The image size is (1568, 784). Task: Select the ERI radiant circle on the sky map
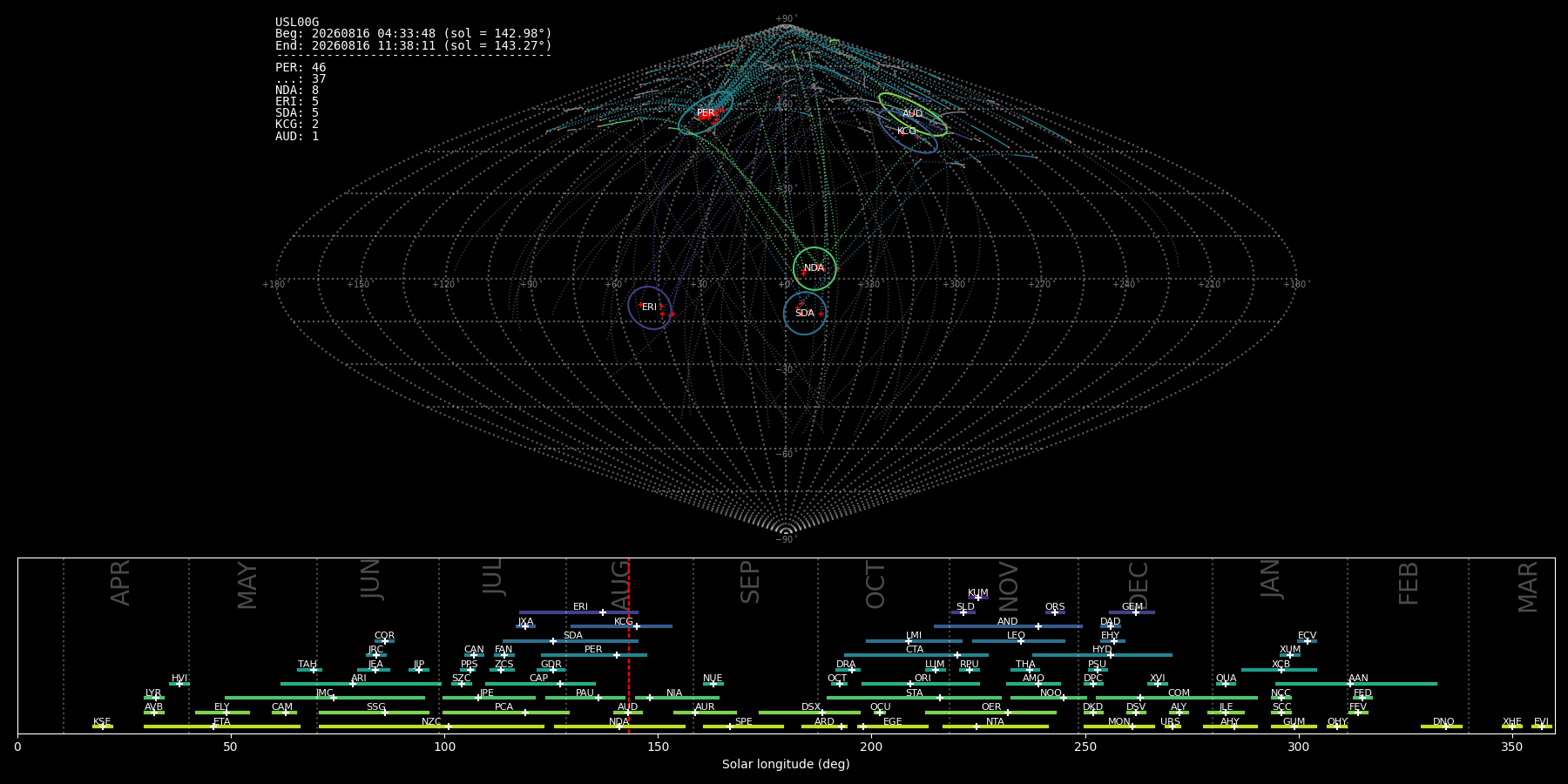pos(650,308)
